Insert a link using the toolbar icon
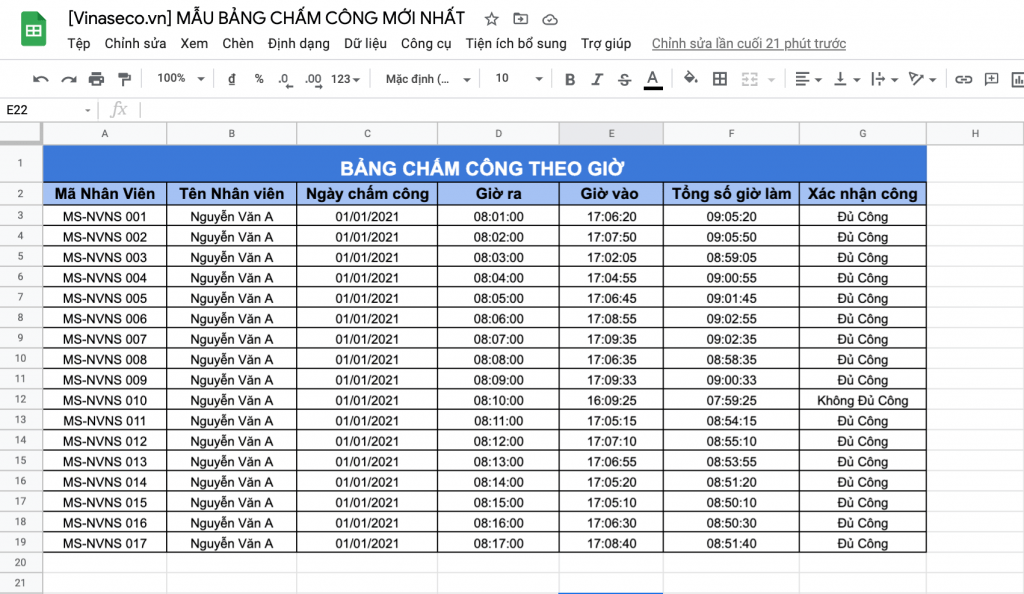This screenshot has height=594, width=1024. point(963,77)
